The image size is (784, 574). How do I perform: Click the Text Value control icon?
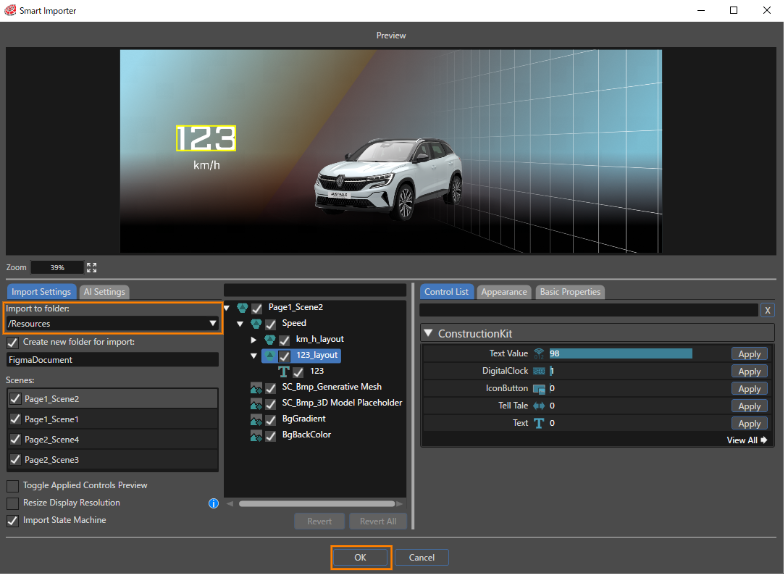[539, 354]
